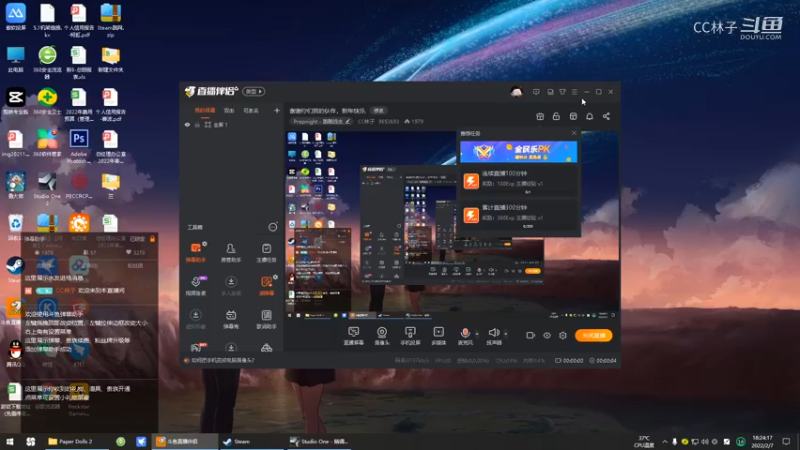Mute the 麦克风 microphone
Image resolution: width=800 pixels, height=450 pixels.
point(465,333)
